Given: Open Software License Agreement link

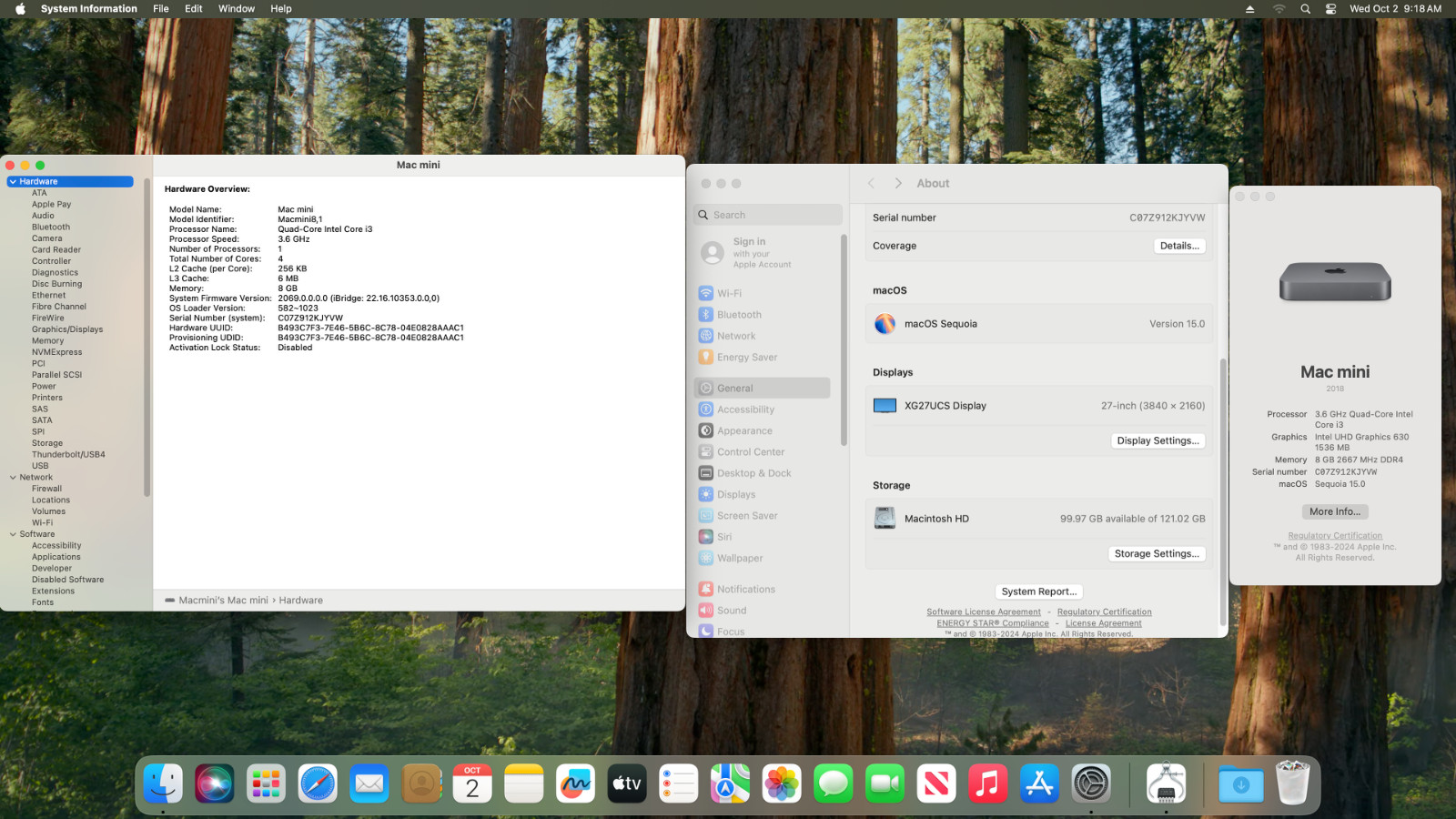Looking at the screenshot, I should point(983,612).
